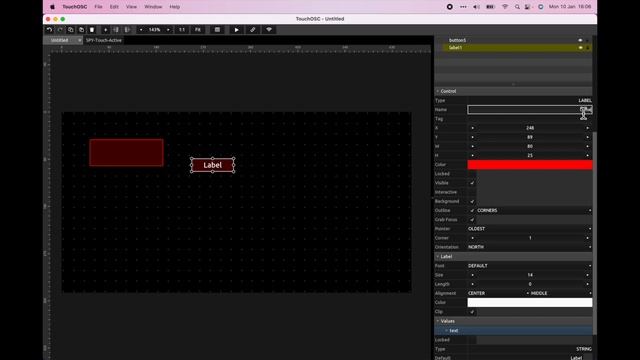Reset zoom with the 1:1 button

tap(182, 30)
